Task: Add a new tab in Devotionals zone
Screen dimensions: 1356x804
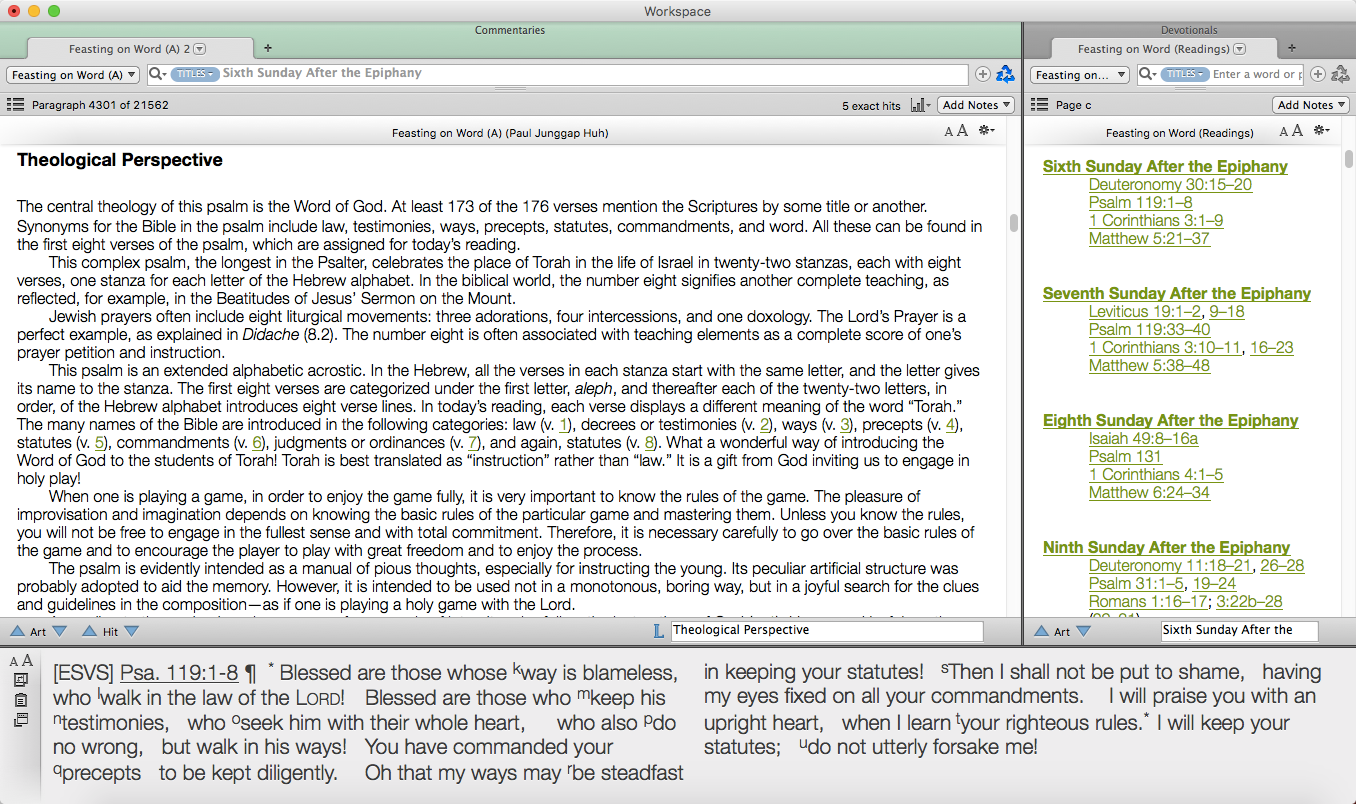Action: tap(1291, 48)
